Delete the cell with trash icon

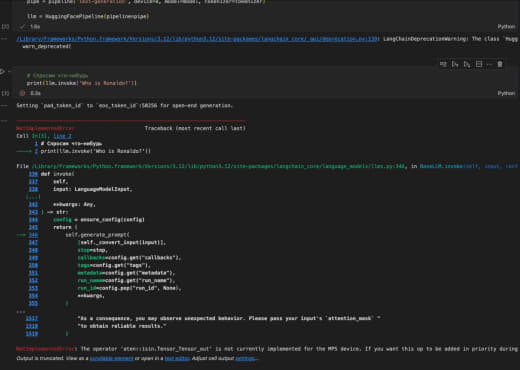500,64
